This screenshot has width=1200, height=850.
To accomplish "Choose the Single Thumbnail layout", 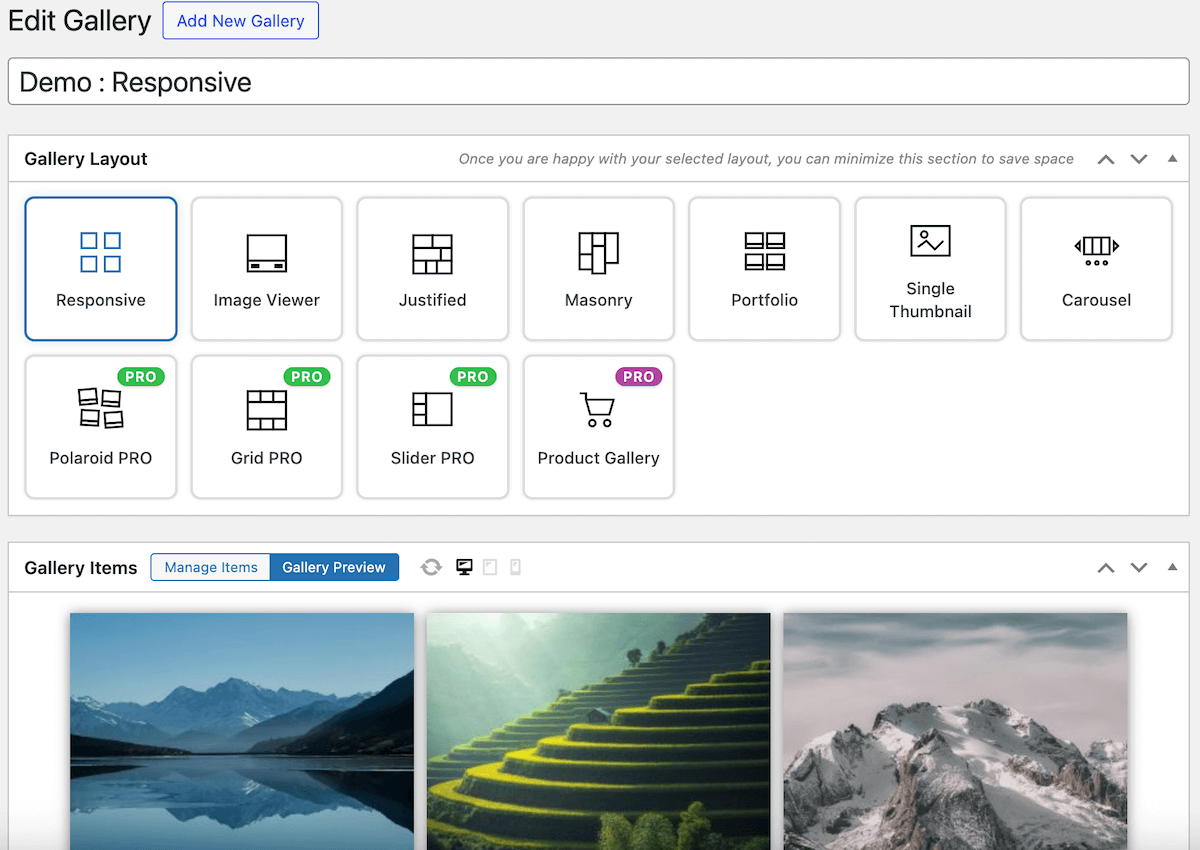I will pos(930,268).
